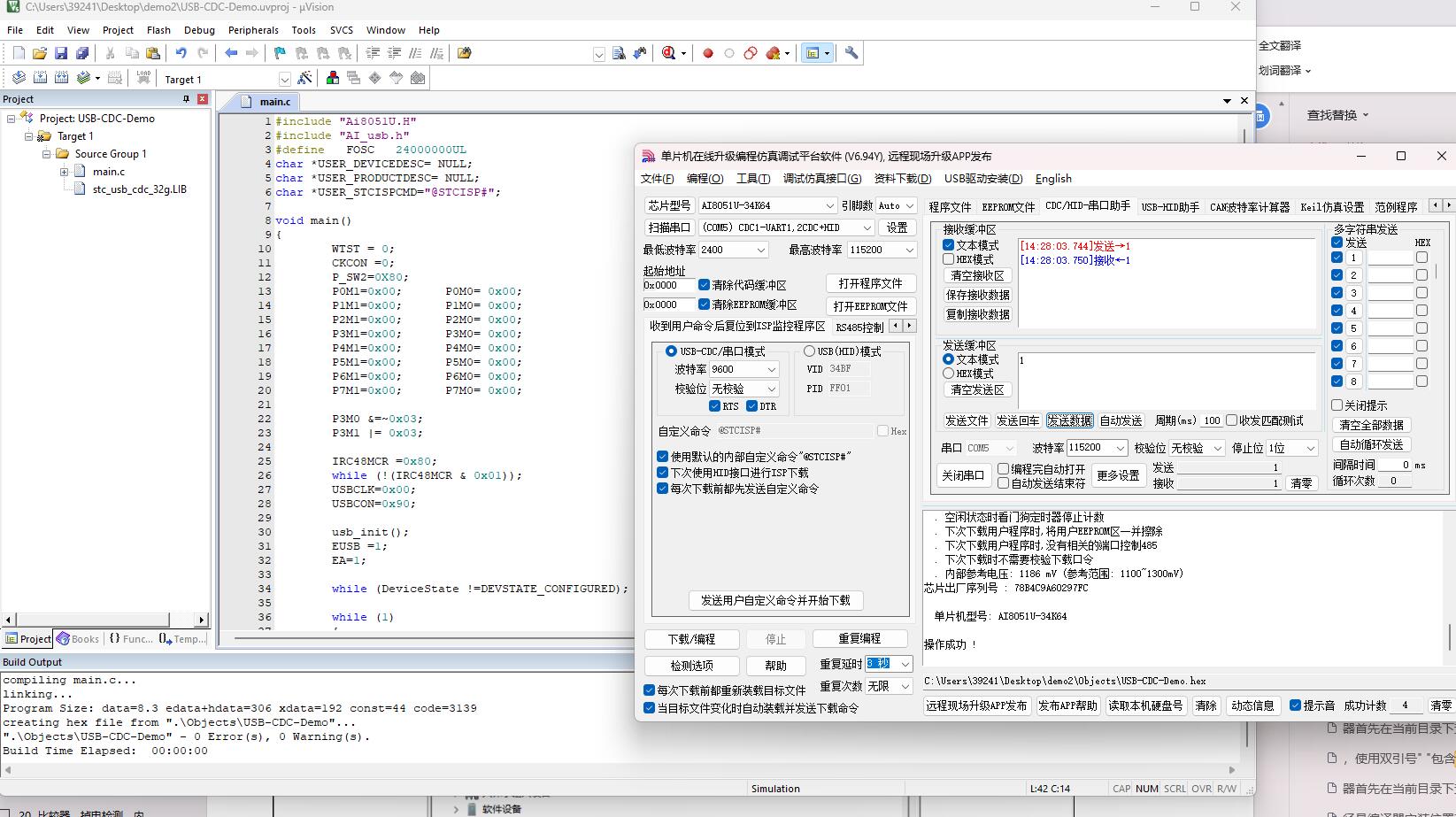
Task: Switch to the EEPROM文件 tab
Action: pos(1008,207)
